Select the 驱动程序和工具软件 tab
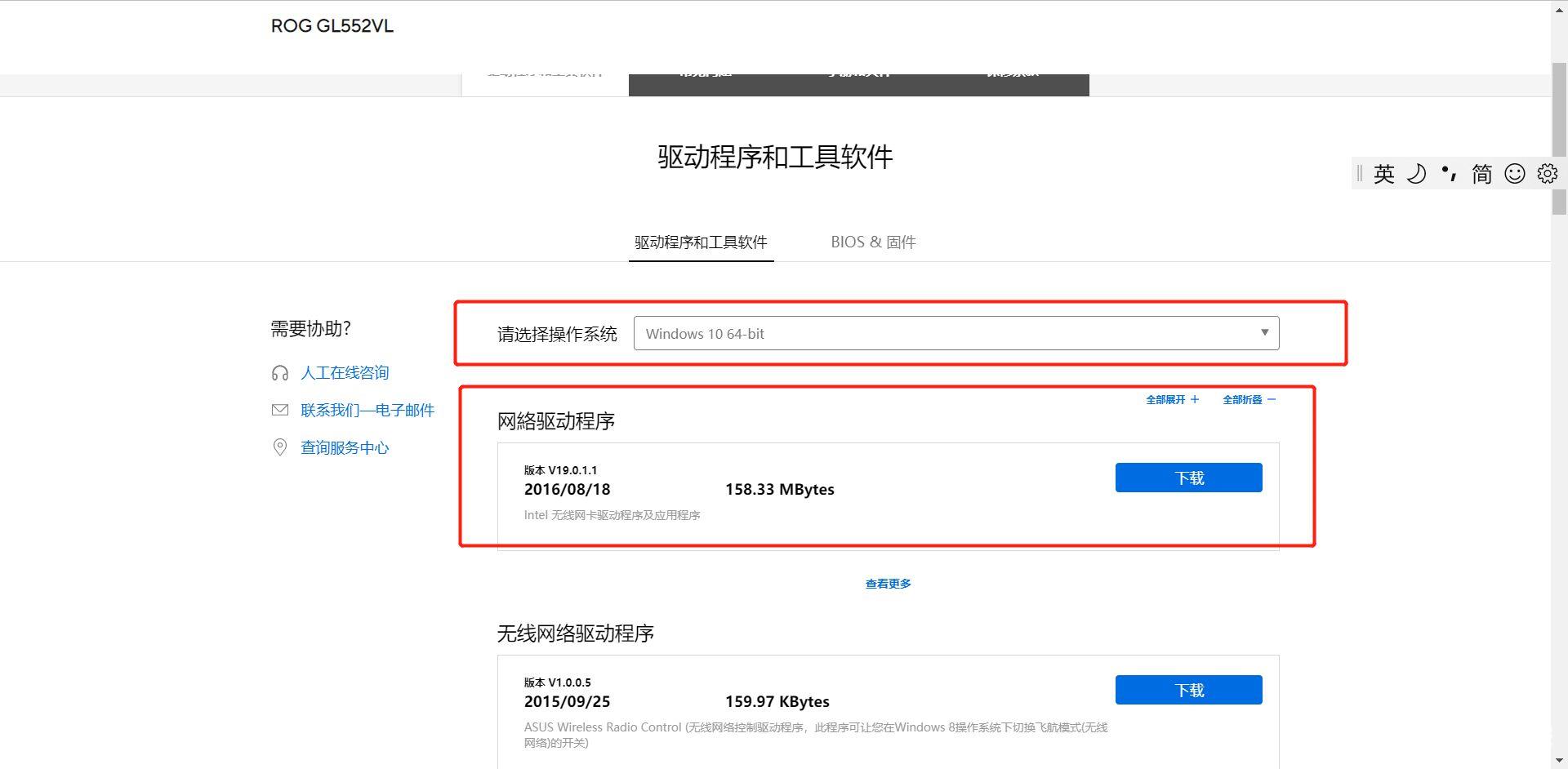This screenshot has width=1568, height=769. (701, 242)
